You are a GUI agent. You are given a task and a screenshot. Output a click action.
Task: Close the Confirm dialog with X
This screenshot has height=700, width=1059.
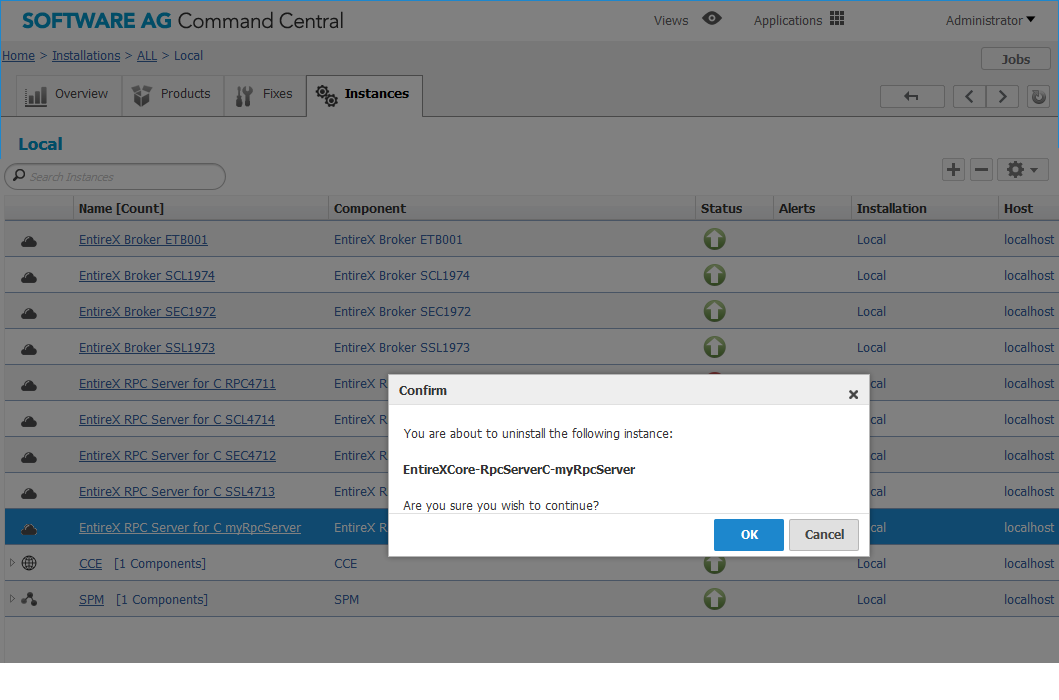point(853,395)
